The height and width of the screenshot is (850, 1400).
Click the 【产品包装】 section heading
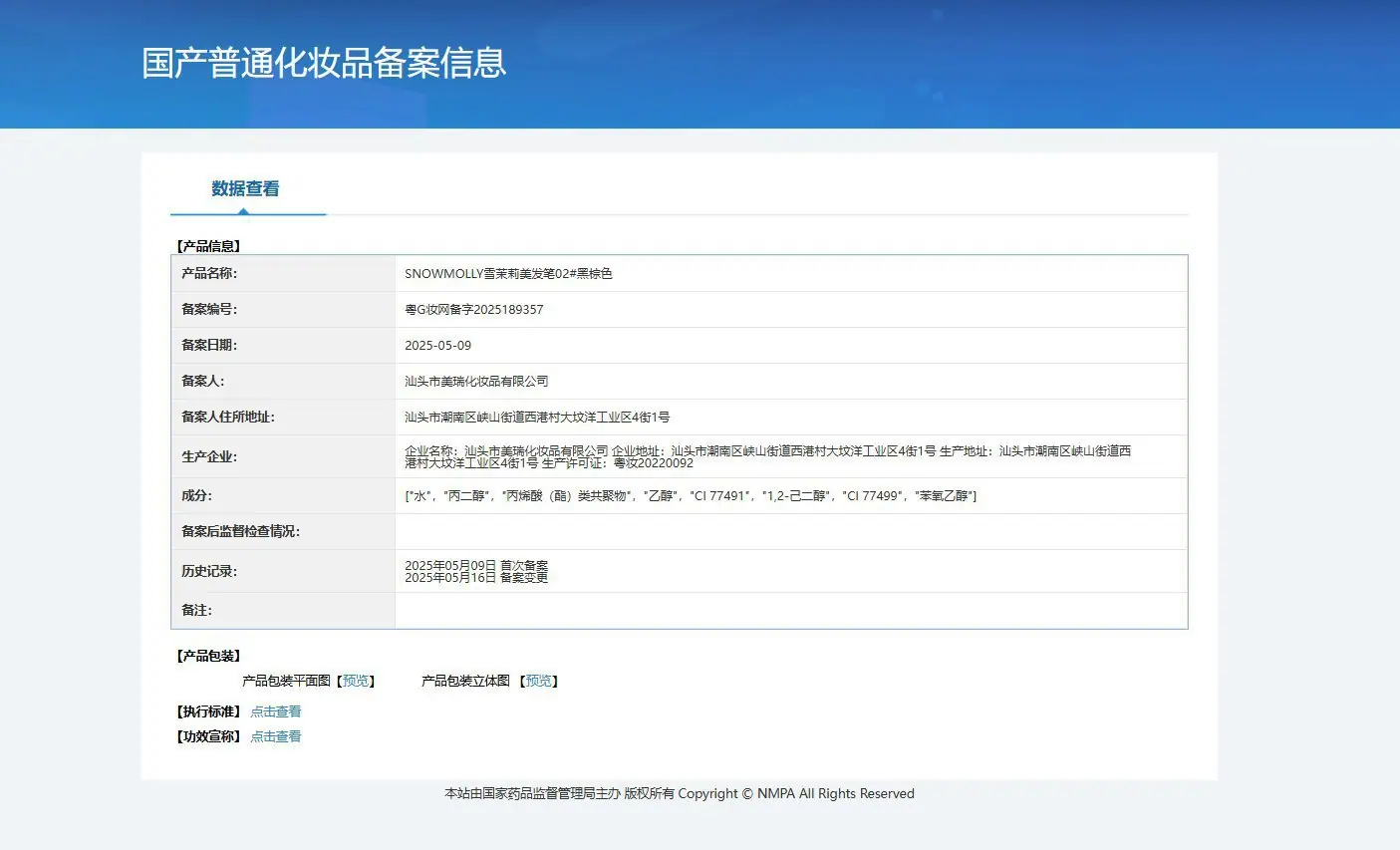pos(208,656)
